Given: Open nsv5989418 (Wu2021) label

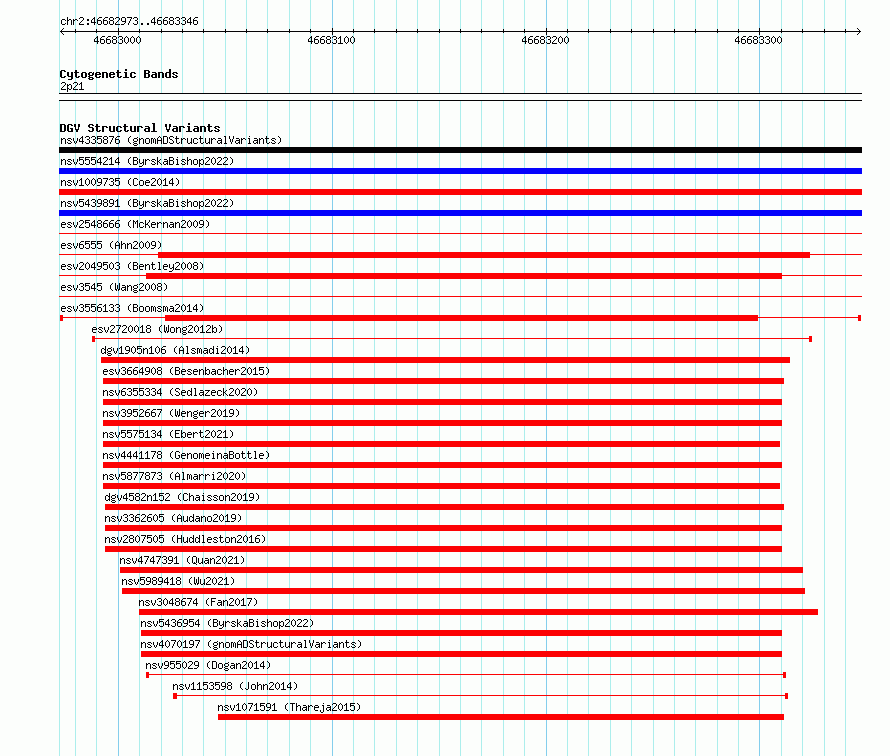Looking at the screenshot, I should pyautogui.click(x=178, y=581).
